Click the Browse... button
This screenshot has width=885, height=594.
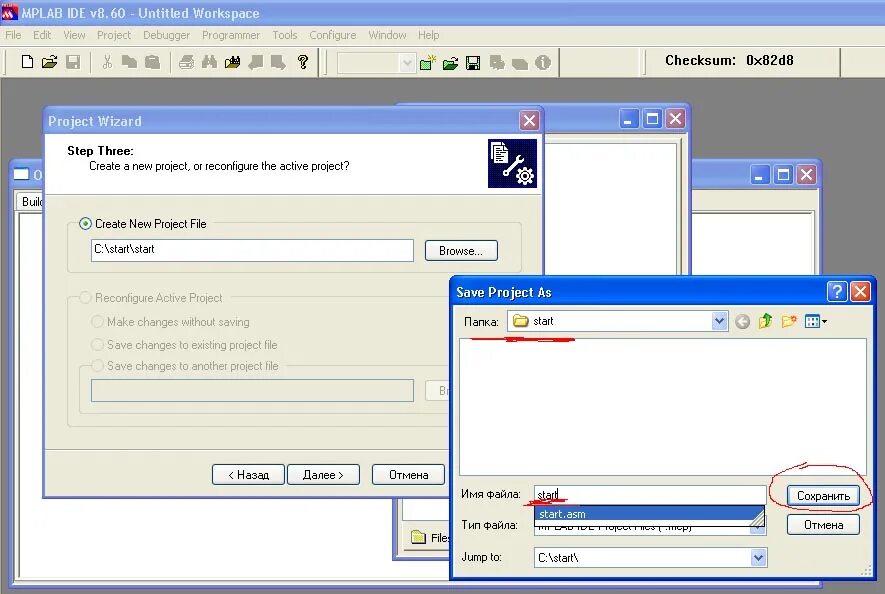click(x=461, y=251)
